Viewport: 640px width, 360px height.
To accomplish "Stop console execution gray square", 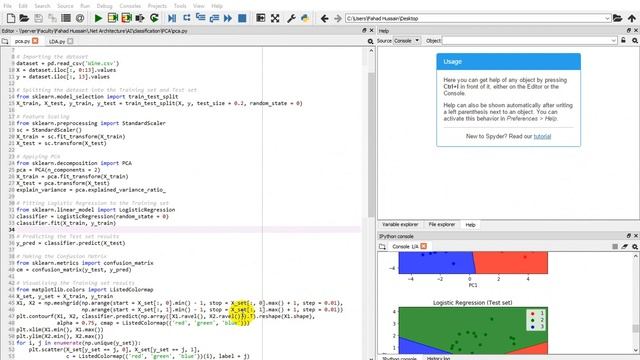I will coord(615,247).
